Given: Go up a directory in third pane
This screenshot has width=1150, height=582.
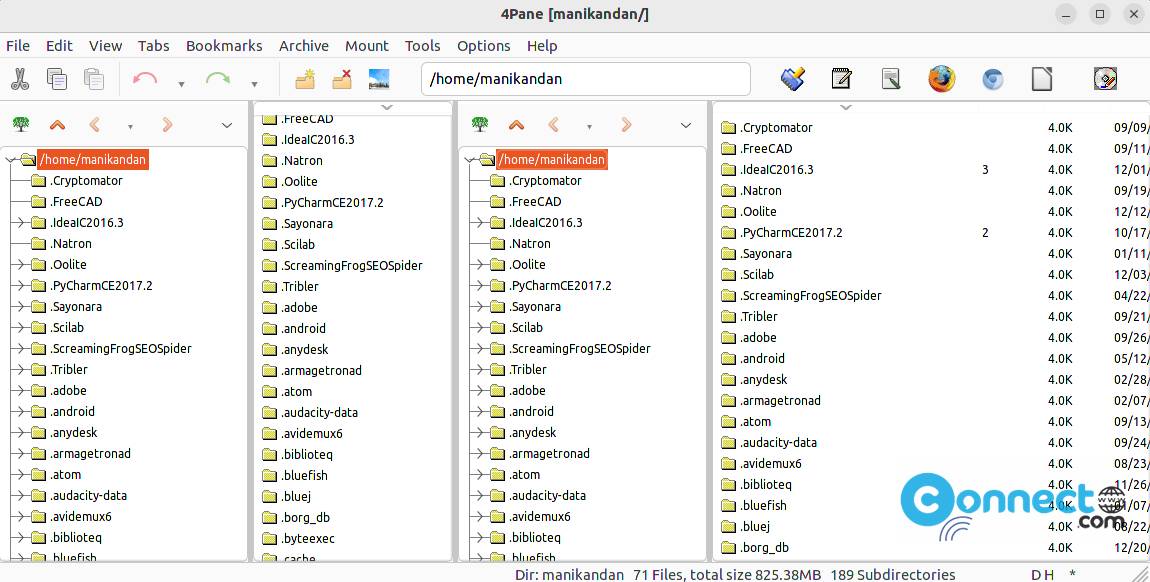Looking at the screenshot, I should click(x=516, y=125).
